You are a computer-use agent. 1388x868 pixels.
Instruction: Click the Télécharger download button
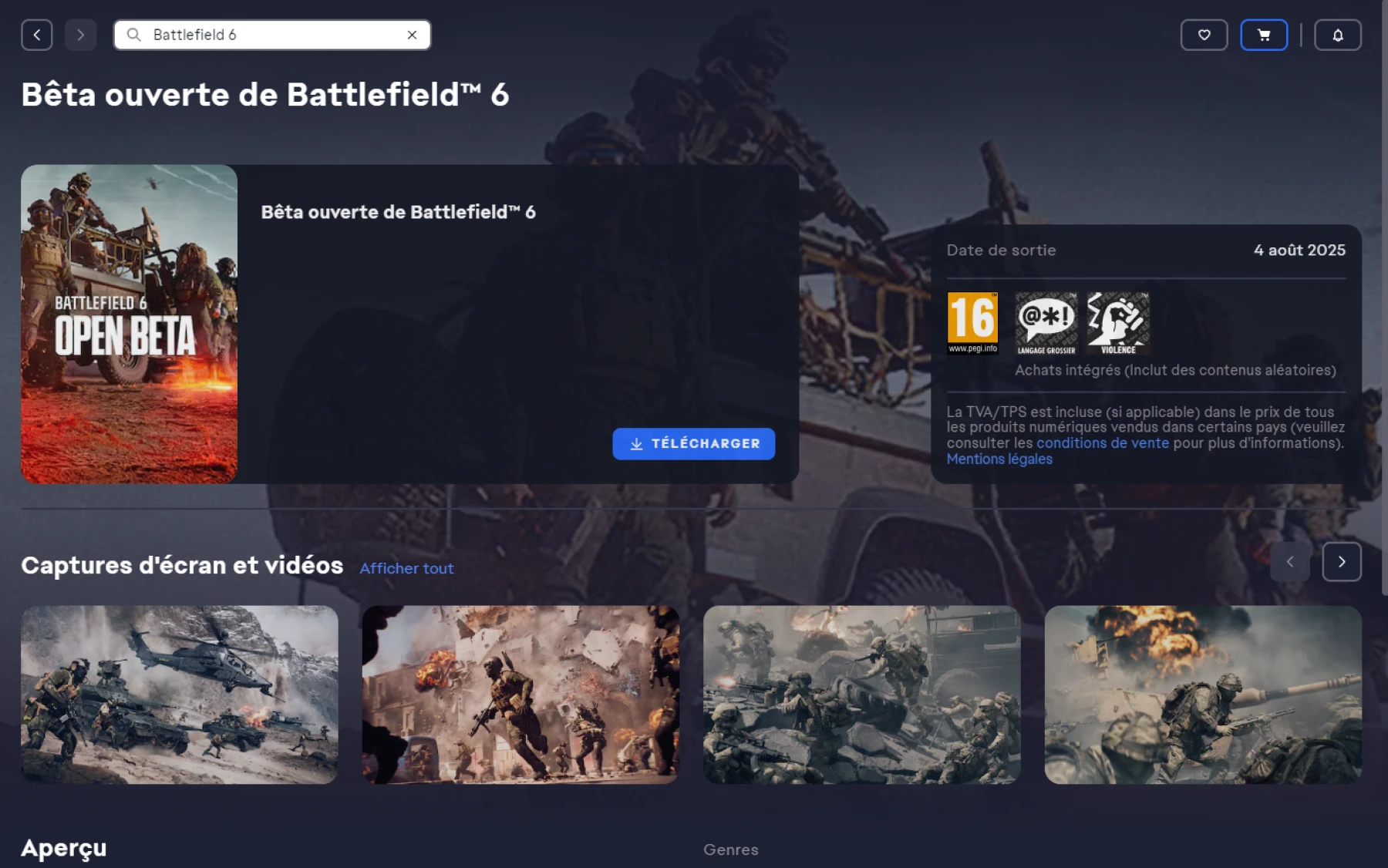(693, 443)
